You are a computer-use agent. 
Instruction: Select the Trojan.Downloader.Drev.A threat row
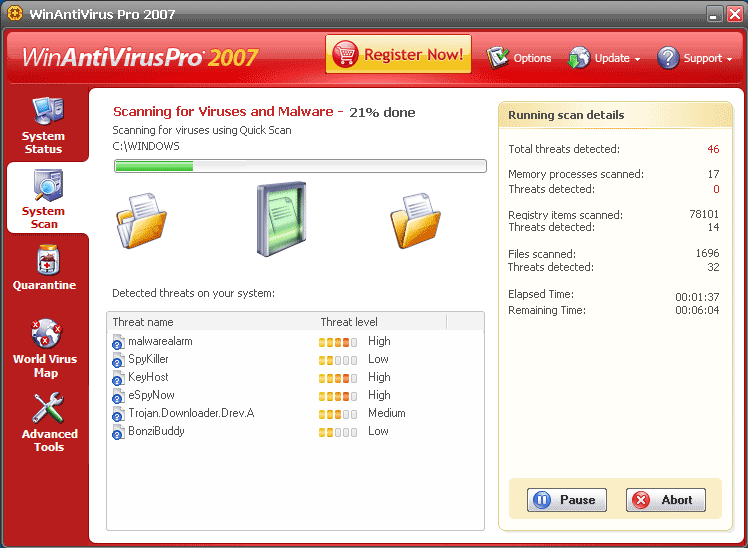[x=190, y=413]
